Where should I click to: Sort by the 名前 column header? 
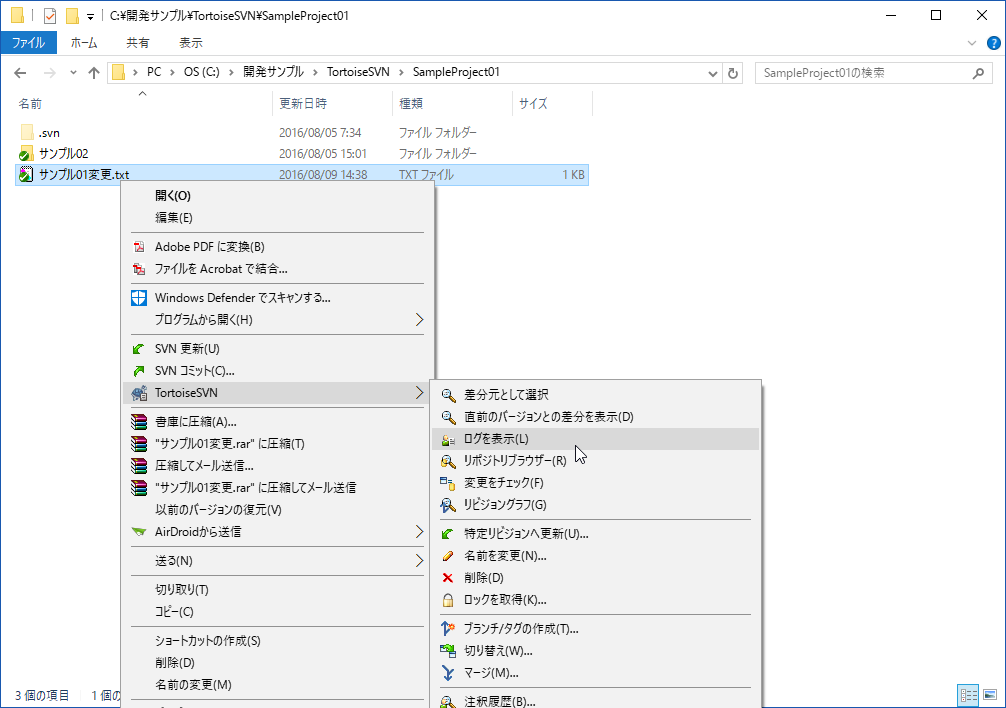coord(143,103)
